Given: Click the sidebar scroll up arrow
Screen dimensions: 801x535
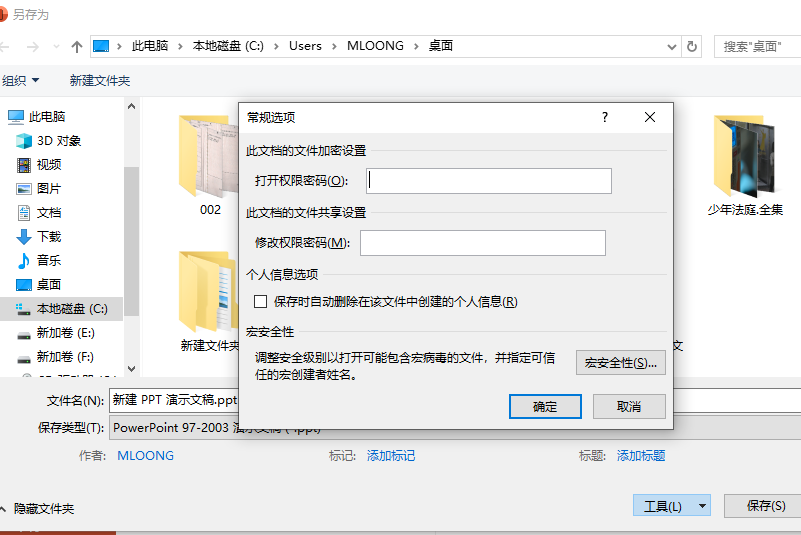Looking at the screenshot, I should [x=131, y=106].
